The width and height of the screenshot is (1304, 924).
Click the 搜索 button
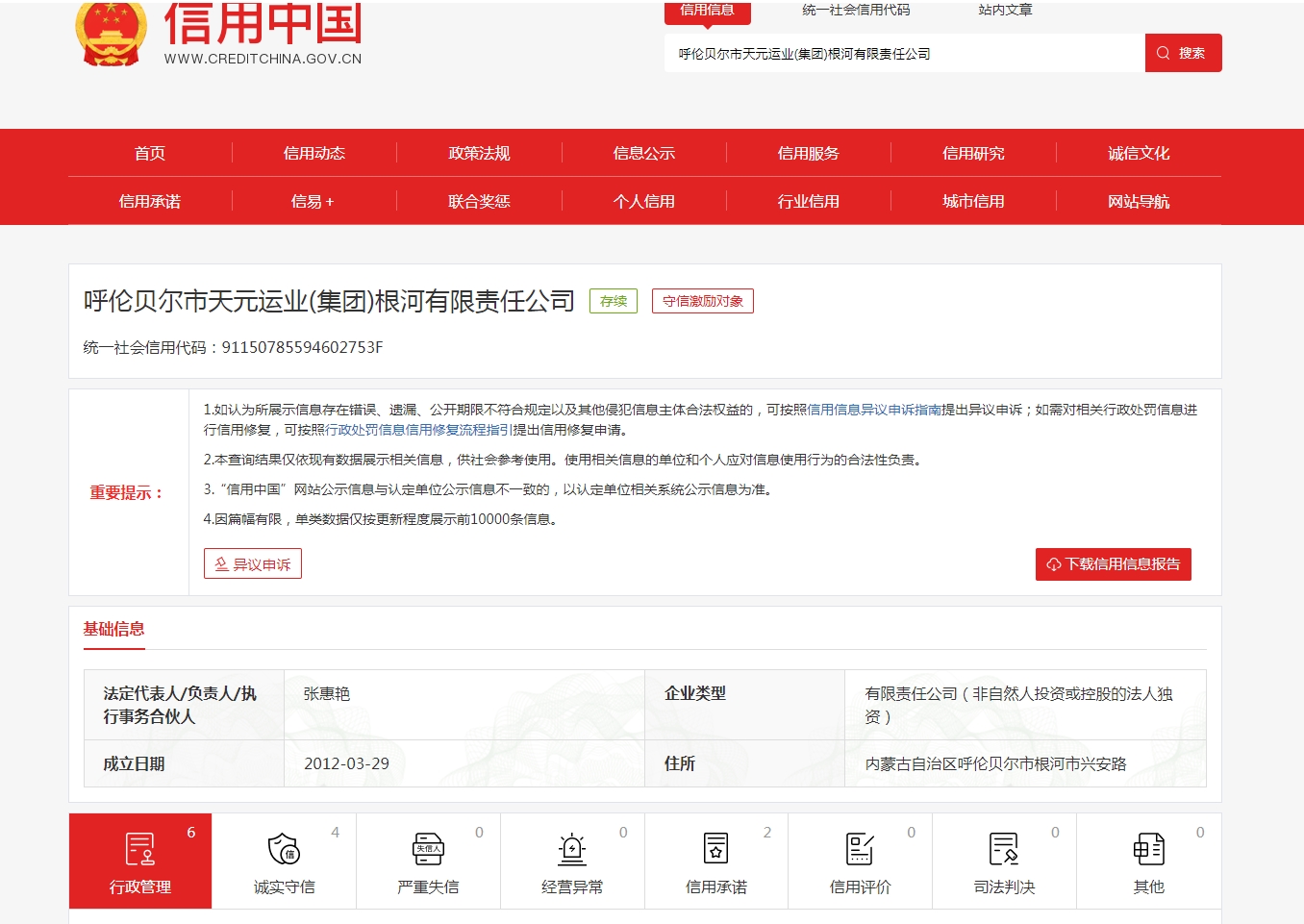click(1183, 53)
